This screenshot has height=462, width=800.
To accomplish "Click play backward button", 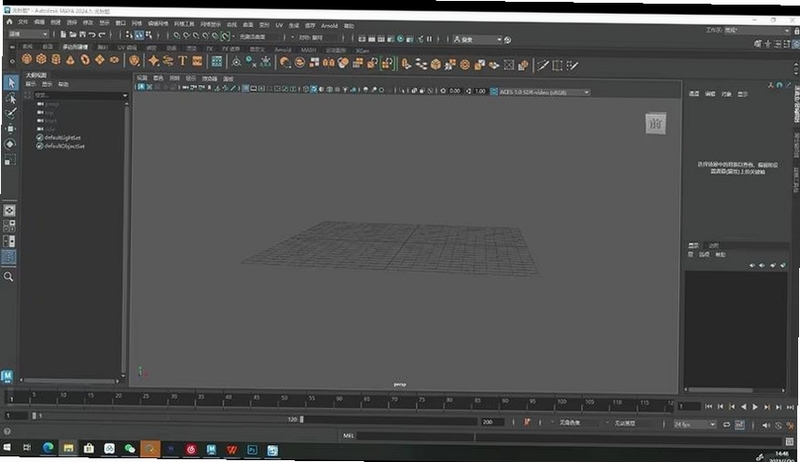I will [x=743, y=406].
